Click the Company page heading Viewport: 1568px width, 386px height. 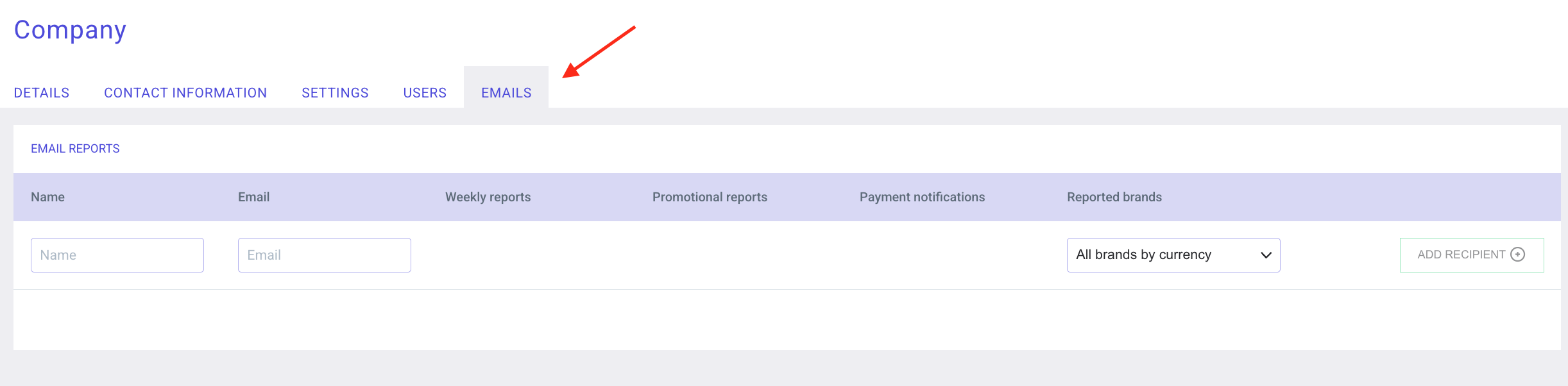(70, 28)
